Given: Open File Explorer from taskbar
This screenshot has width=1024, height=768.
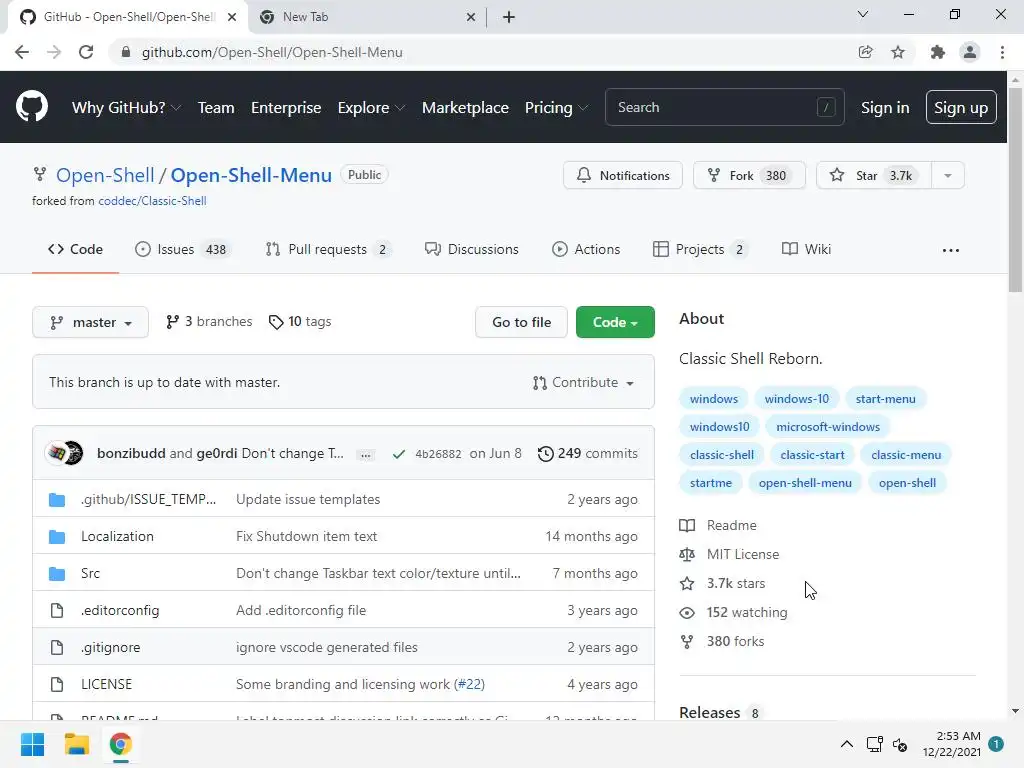Looking at the screenshot, I should click(76, 744).
